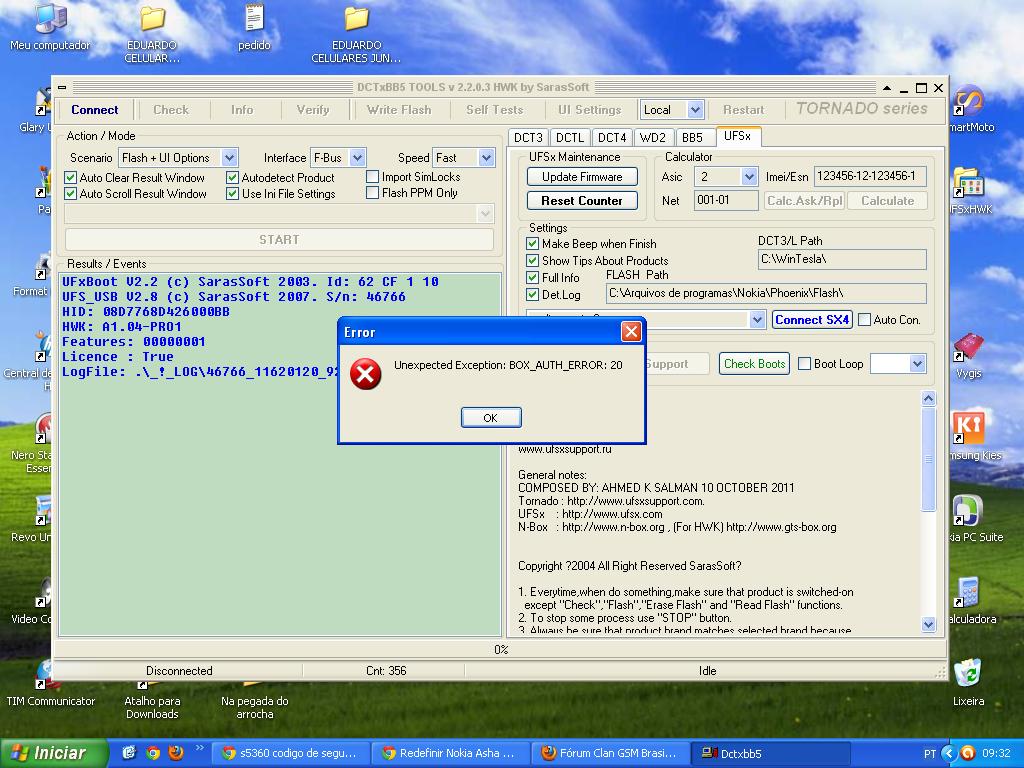Switch to the WD2 tab
1024x768 pixels.
click(x=653, y=138)
